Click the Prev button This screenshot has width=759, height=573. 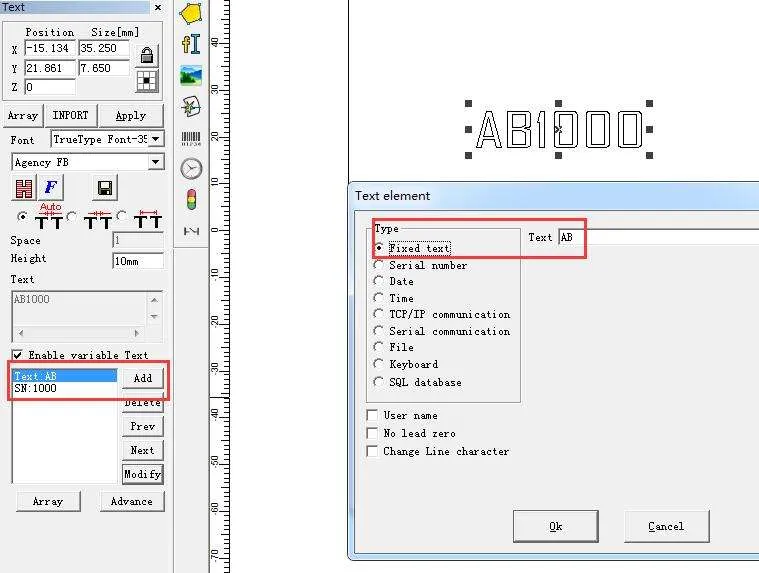143,426
